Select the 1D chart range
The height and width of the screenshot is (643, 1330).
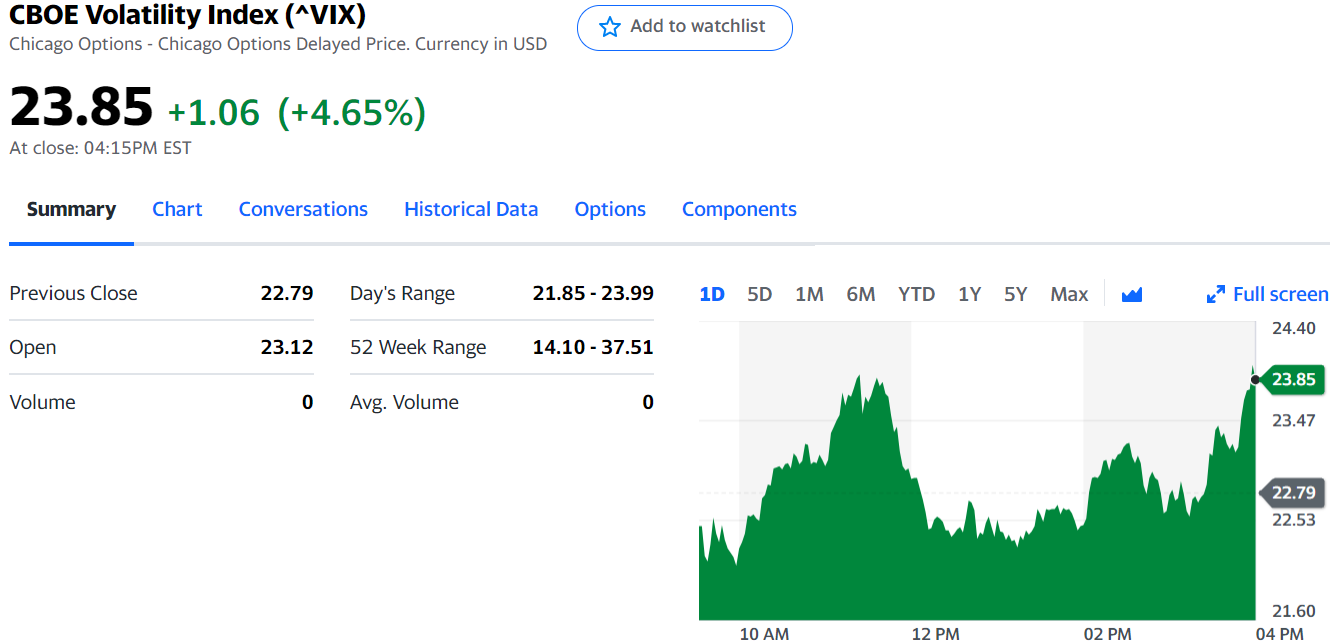pyautogui.click(x=712, y=294)
